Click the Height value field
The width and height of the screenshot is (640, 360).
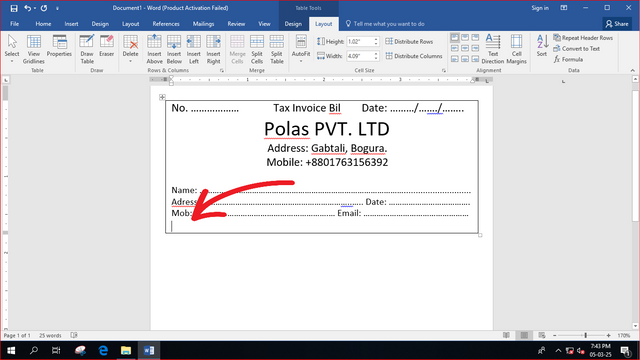click(360, 41)
